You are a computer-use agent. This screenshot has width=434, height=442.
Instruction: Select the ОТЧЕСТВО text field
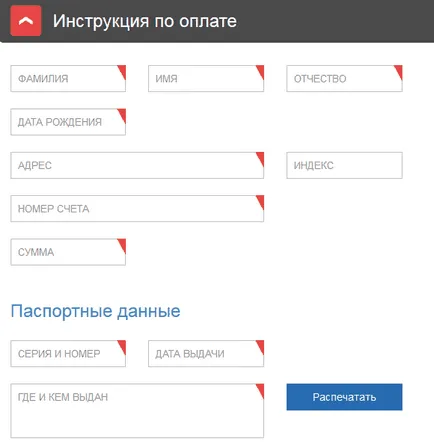click(344, 79)
